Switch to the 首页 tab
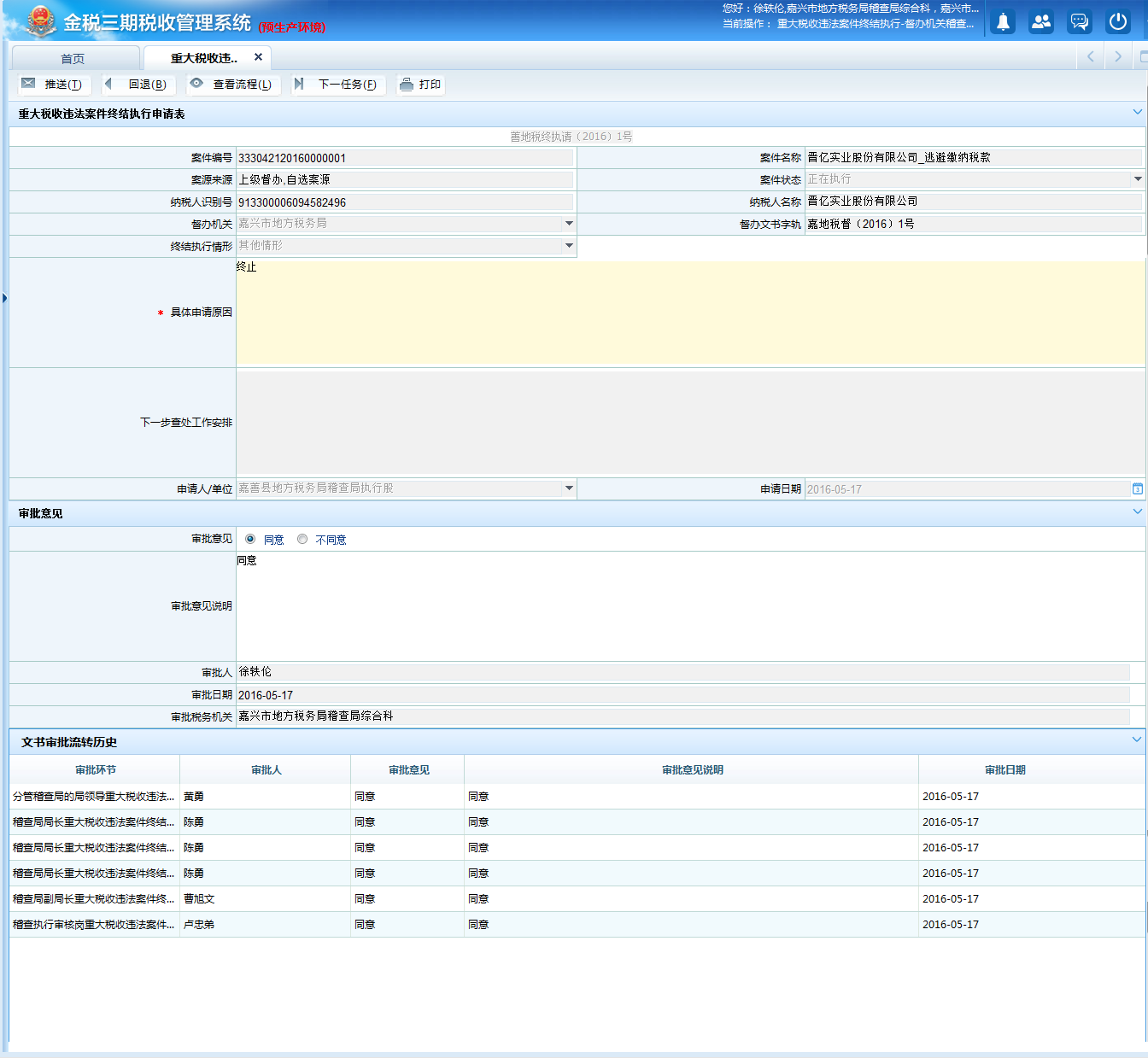Screen dimensions: 1148x1058 pos(74,58)
